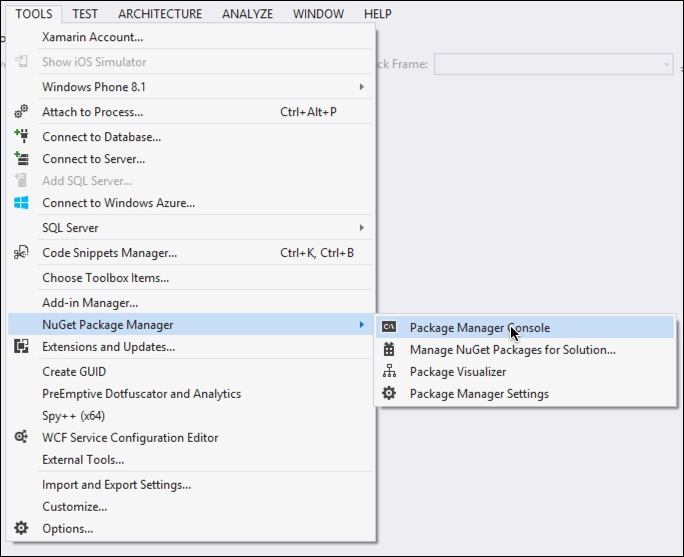This screenshot has height=557, width=684.
Task: Click the Extensions and Updates icon
Action: click(x=21, y=346)
